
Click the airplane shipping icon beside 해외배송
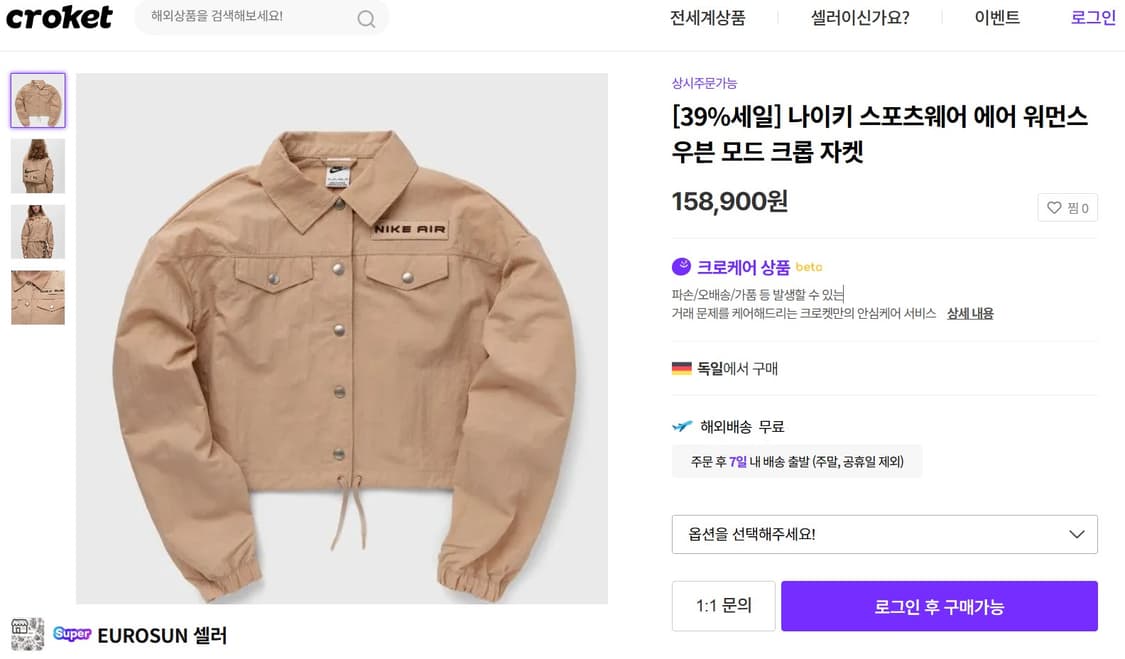tap(680, 425)
